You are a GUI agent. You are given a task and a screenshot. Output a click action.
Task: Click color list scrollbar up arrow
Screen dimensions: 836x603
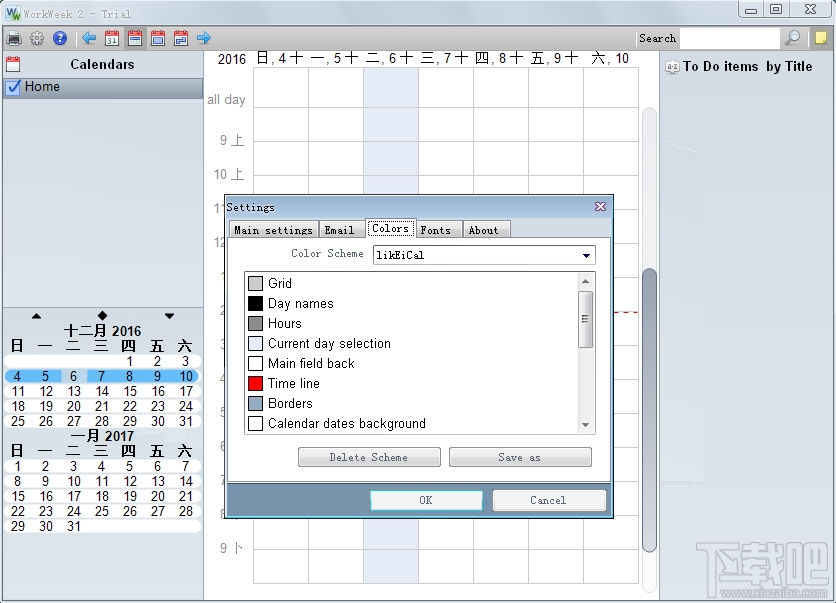[x=585, y=281]
